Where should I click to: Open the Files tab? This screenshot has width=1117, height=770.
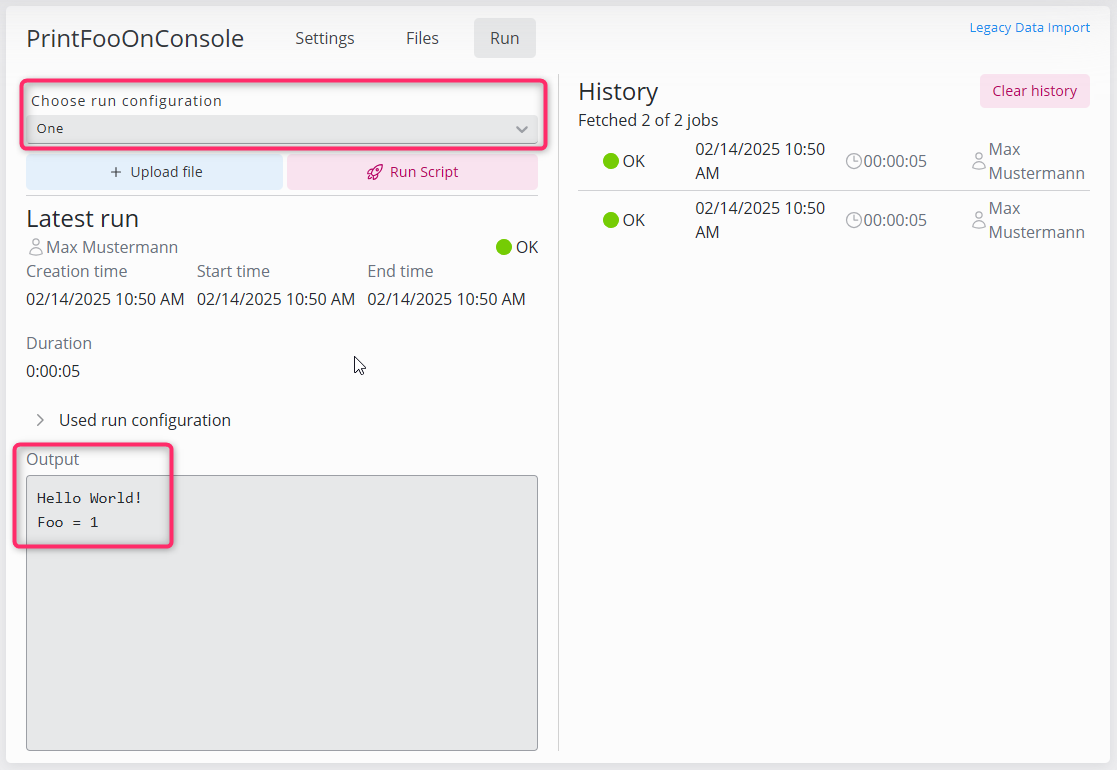[422, 38]
